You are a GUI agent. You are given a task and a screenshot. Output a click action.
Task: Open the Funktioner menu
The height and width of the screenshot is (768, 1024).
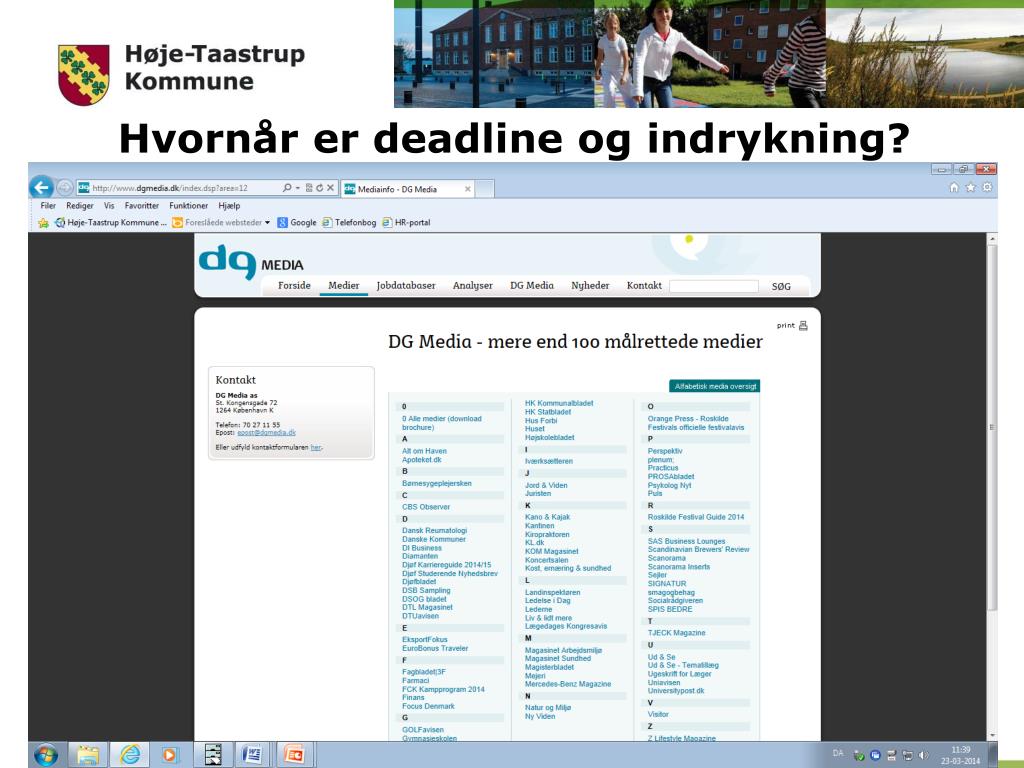(x=188, y=206)
